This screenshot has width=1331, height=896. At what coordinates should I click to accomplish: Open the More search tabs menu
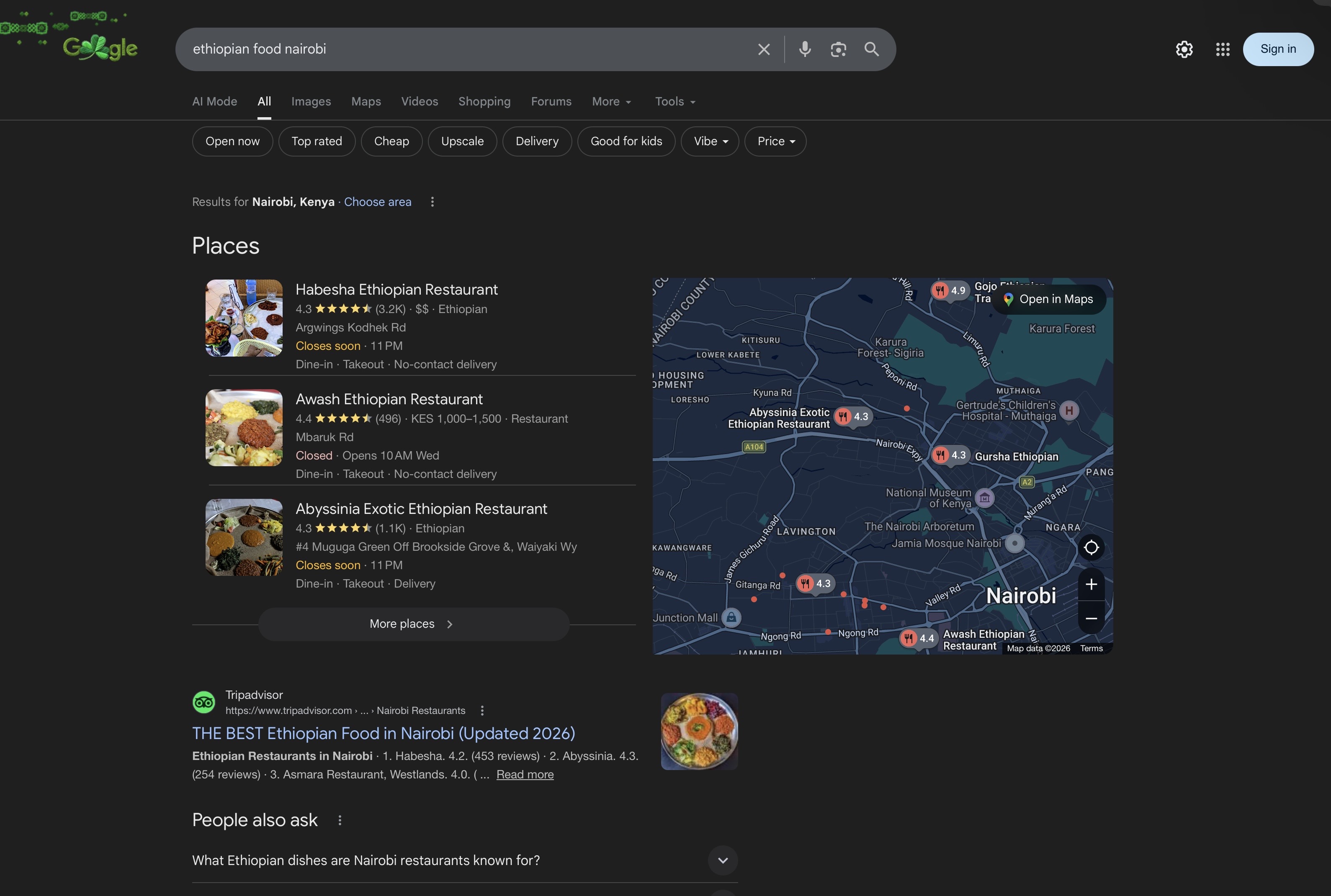pos(611,102)
